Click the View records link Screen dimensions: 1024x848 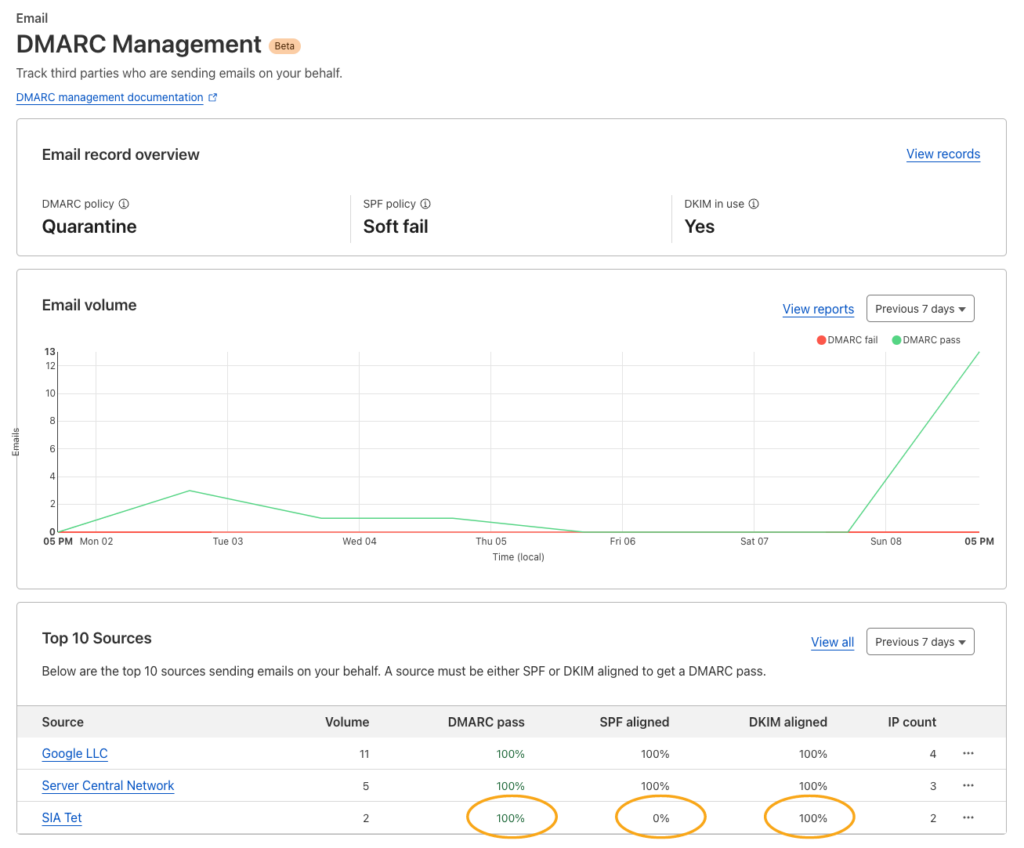[x=942, y=154]
